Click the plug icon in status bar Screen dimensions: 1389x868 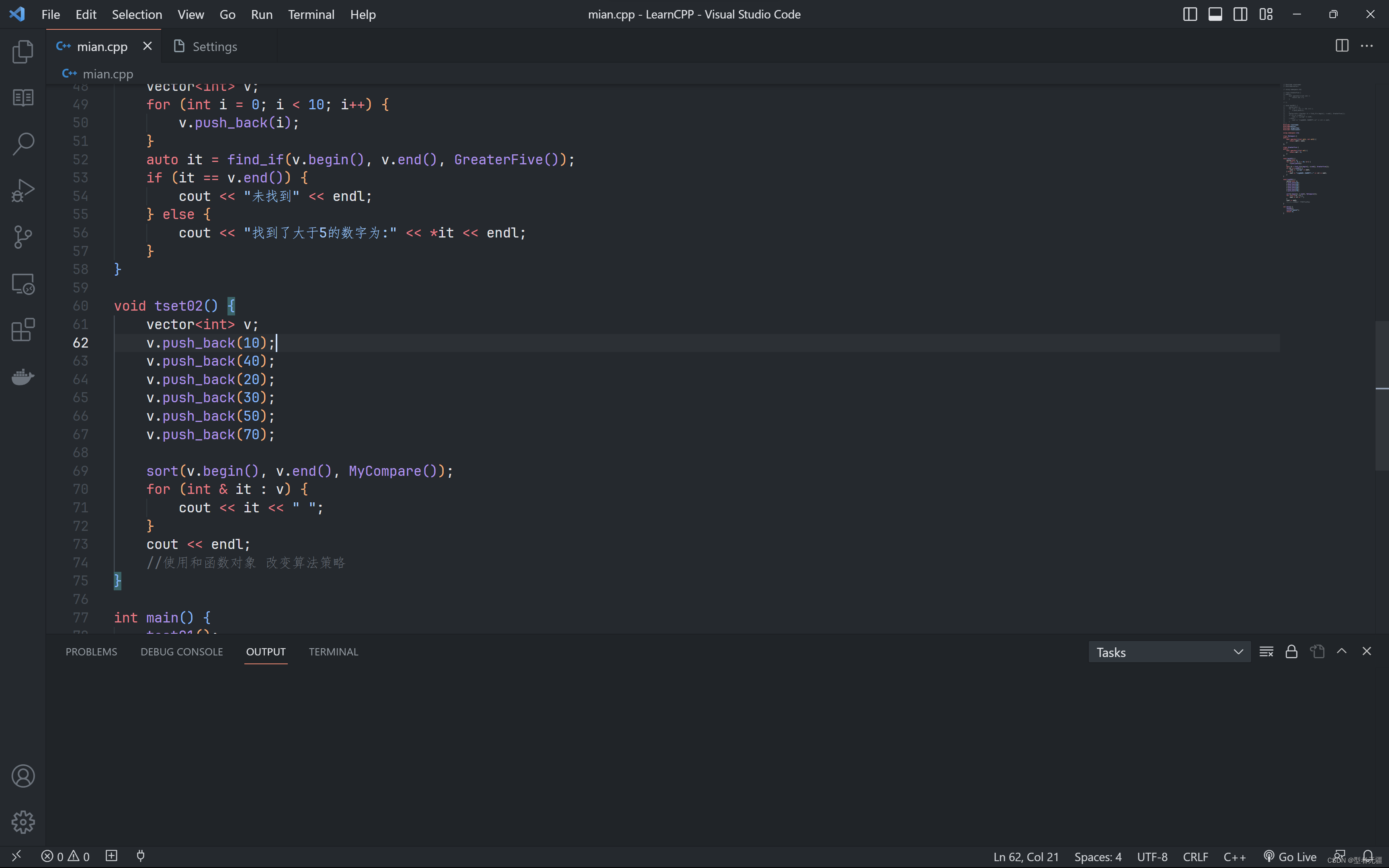[x=141, y=856]
